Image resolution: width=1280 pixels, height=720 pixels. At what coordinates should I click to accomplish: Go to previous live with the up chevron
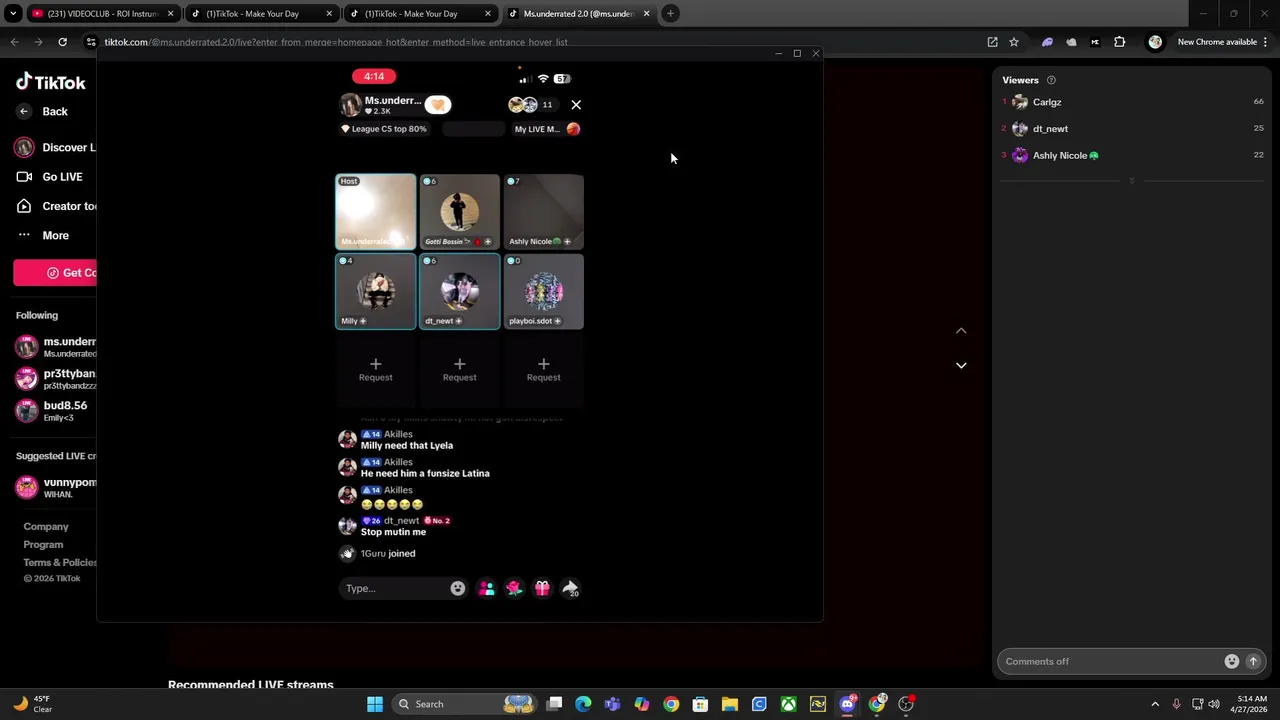961,331
